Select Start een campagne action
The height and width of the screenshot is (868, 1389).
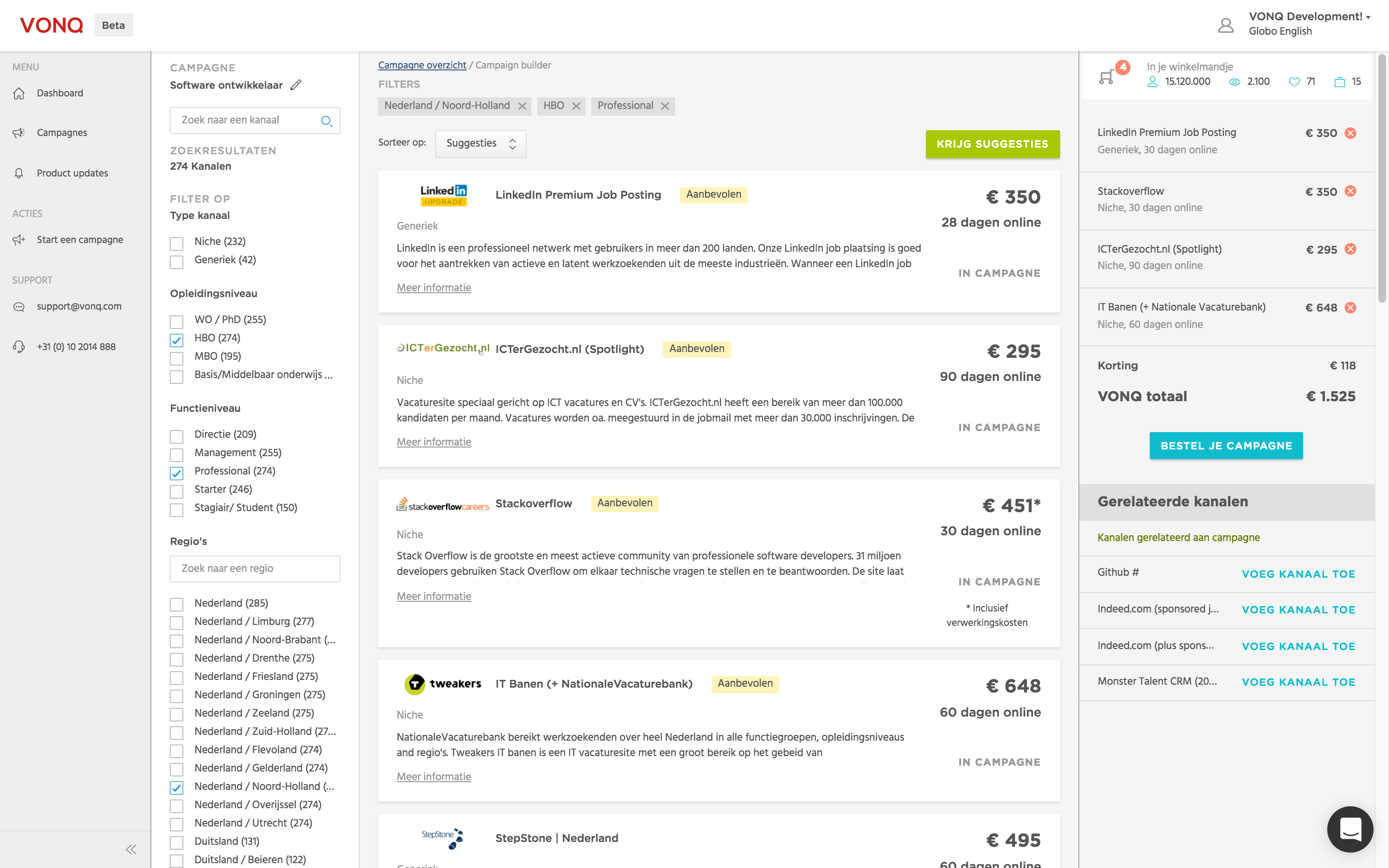tap(79, 240)
